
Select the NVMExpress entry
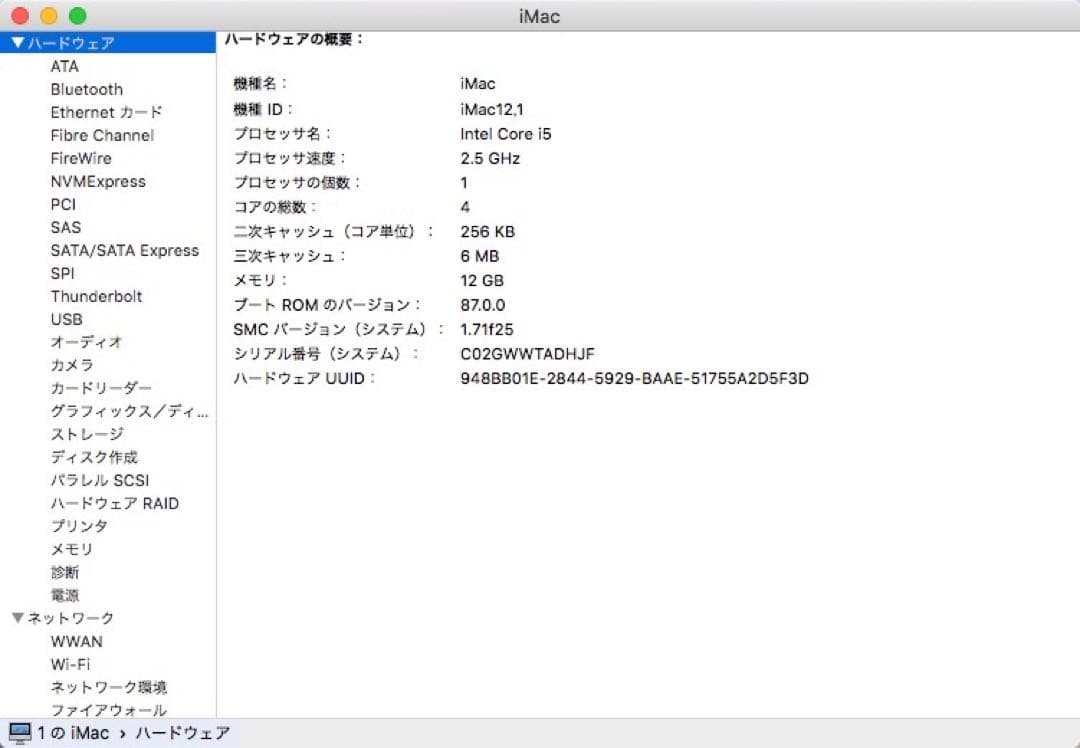tap(97, 181)
